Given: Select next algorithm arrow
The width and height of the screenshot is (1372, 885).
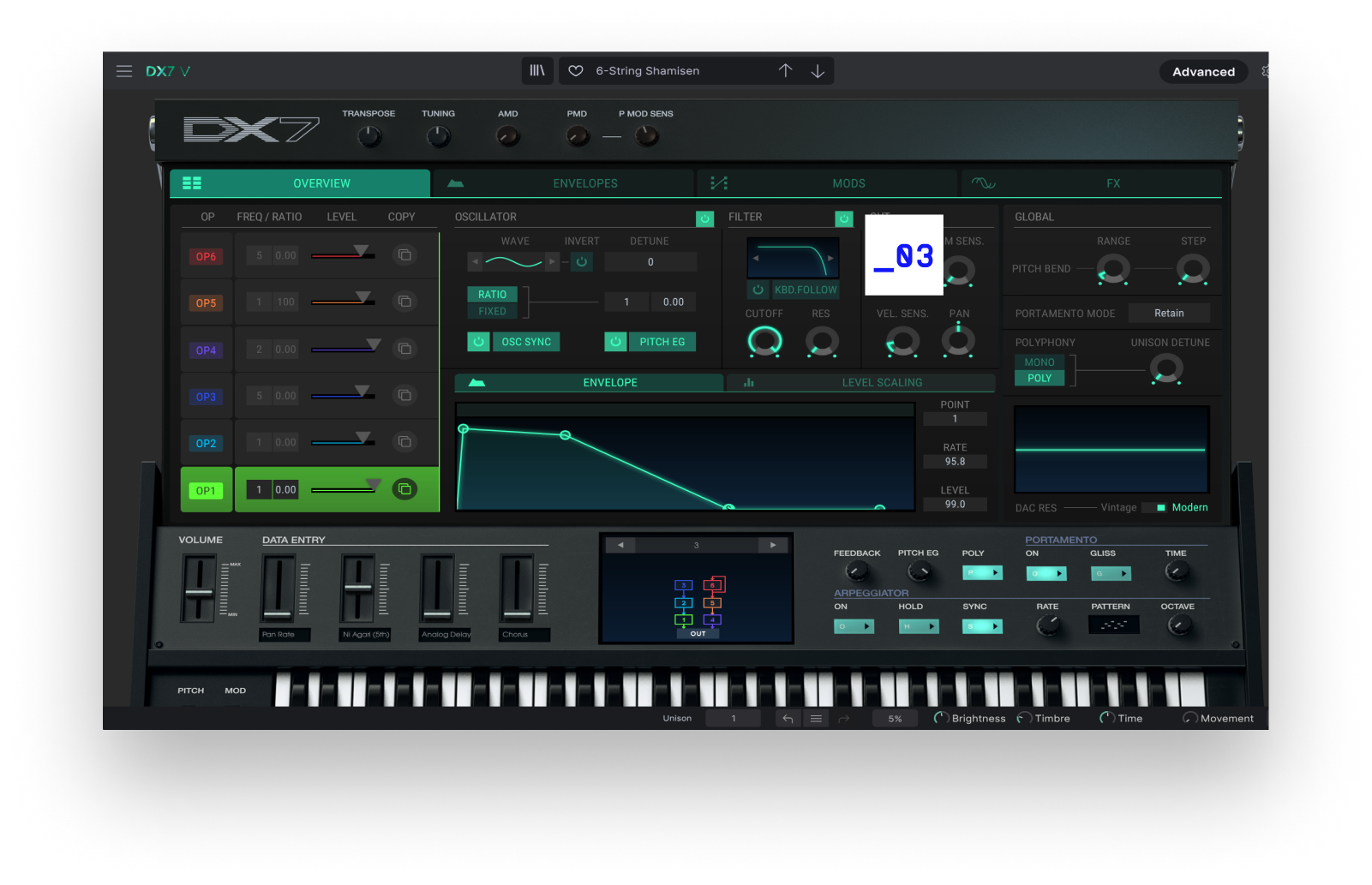Looking at the screenshot, I should point(773,545).
